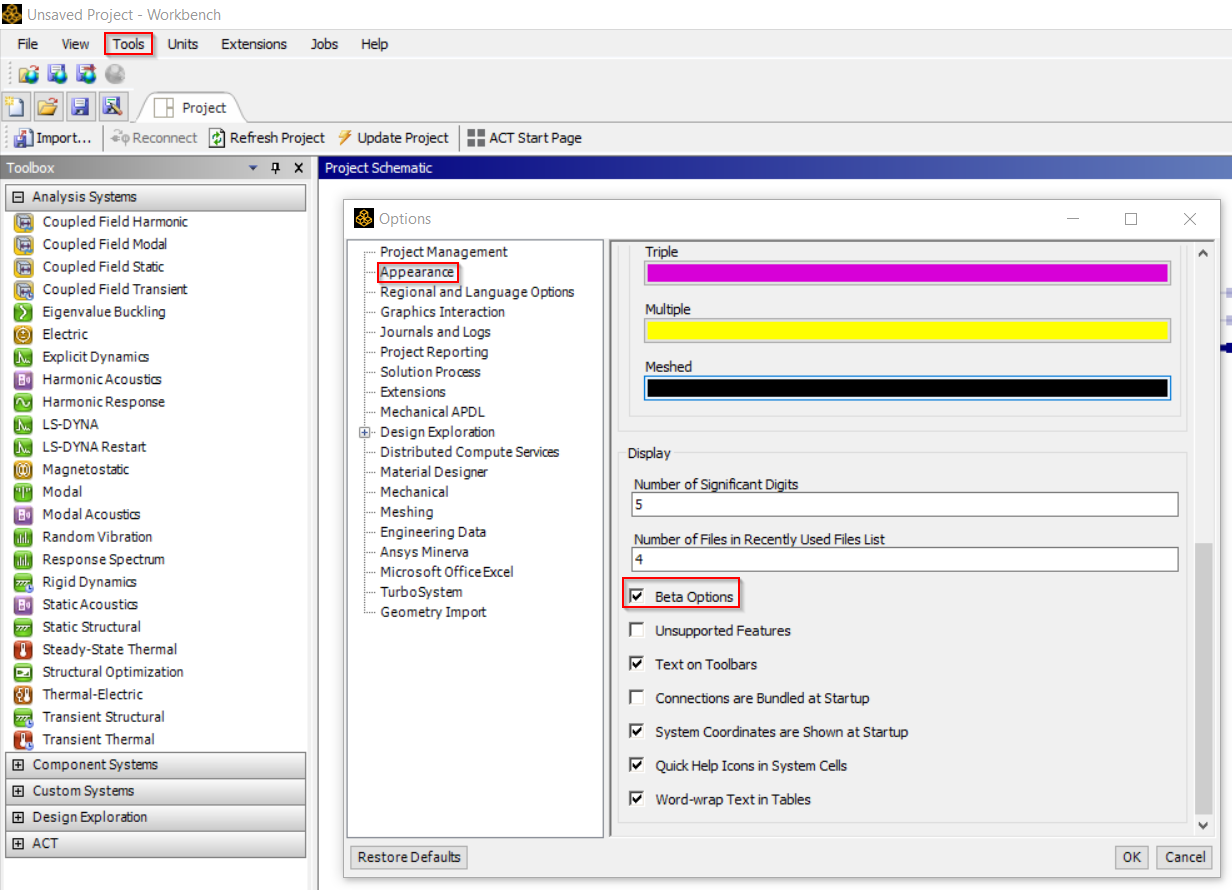Open the File menu
This screenshot has height=890, width=1232.
click(28, 44)
